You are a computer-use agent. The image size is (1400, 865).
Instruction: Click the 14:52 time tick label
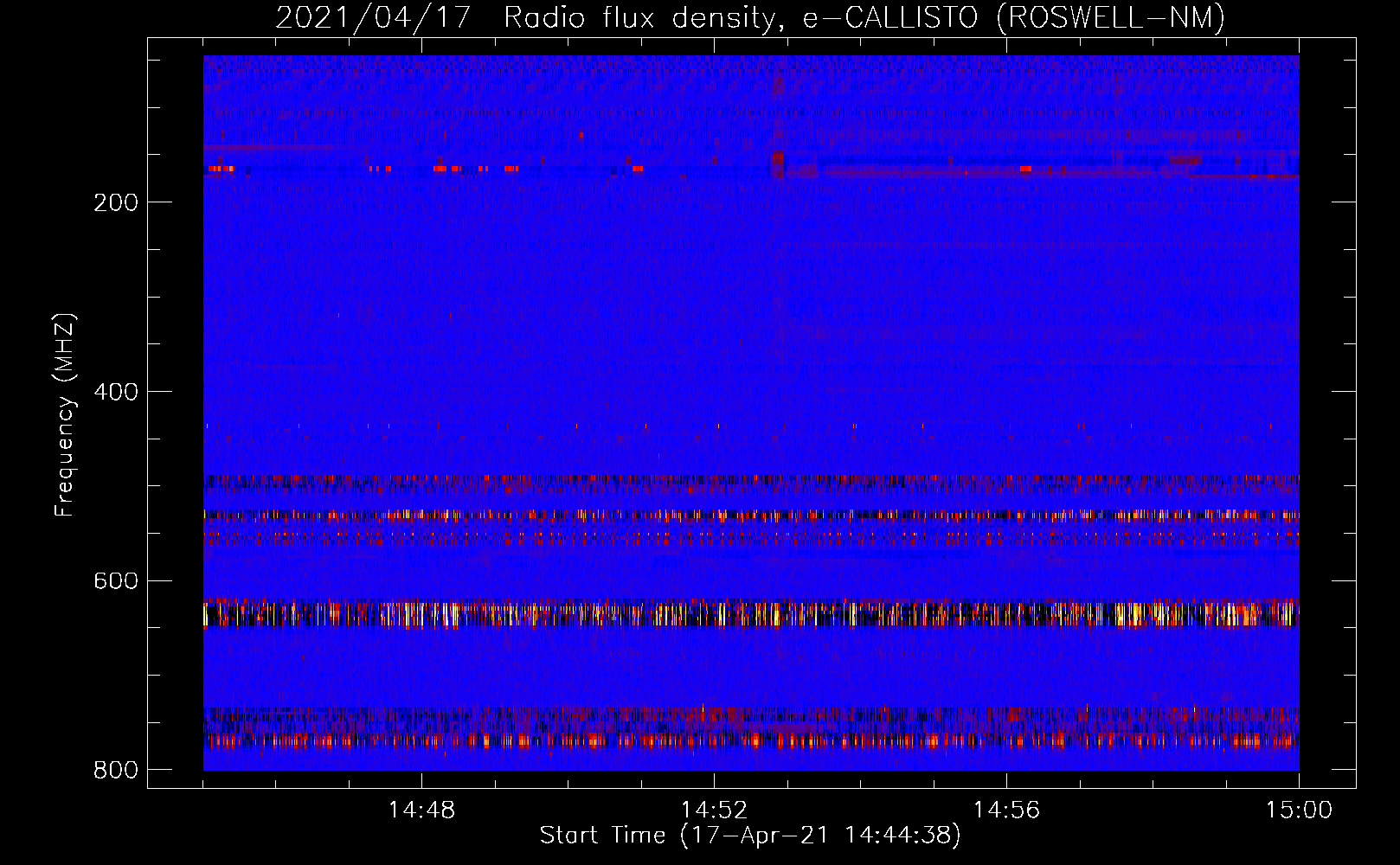point(714,810)
